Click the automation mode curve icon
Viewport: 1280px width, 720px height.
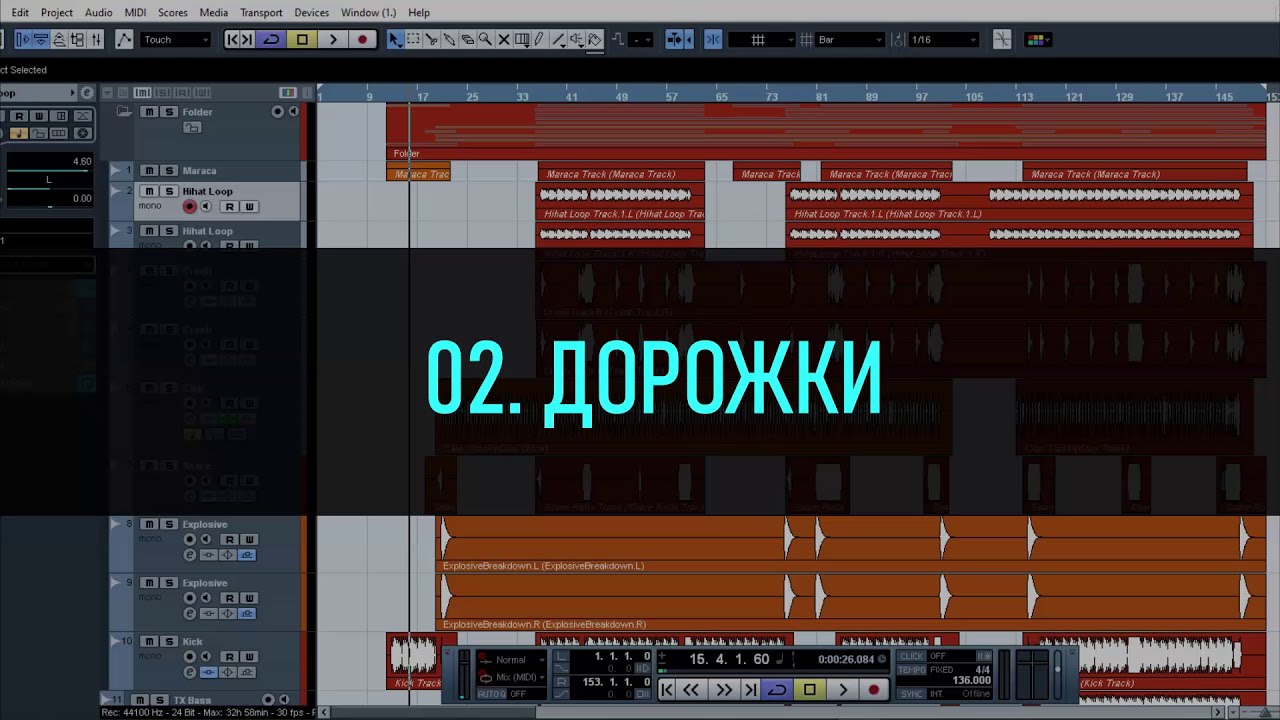click(x=124, y=40)
